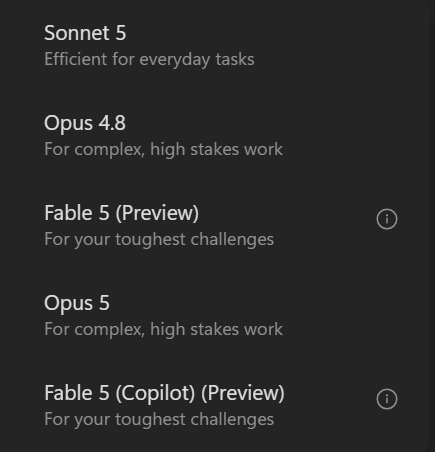
Task: Click the '(Copilot)' text in the last entry
Action: pyautogui.click(x=155, y=393)
